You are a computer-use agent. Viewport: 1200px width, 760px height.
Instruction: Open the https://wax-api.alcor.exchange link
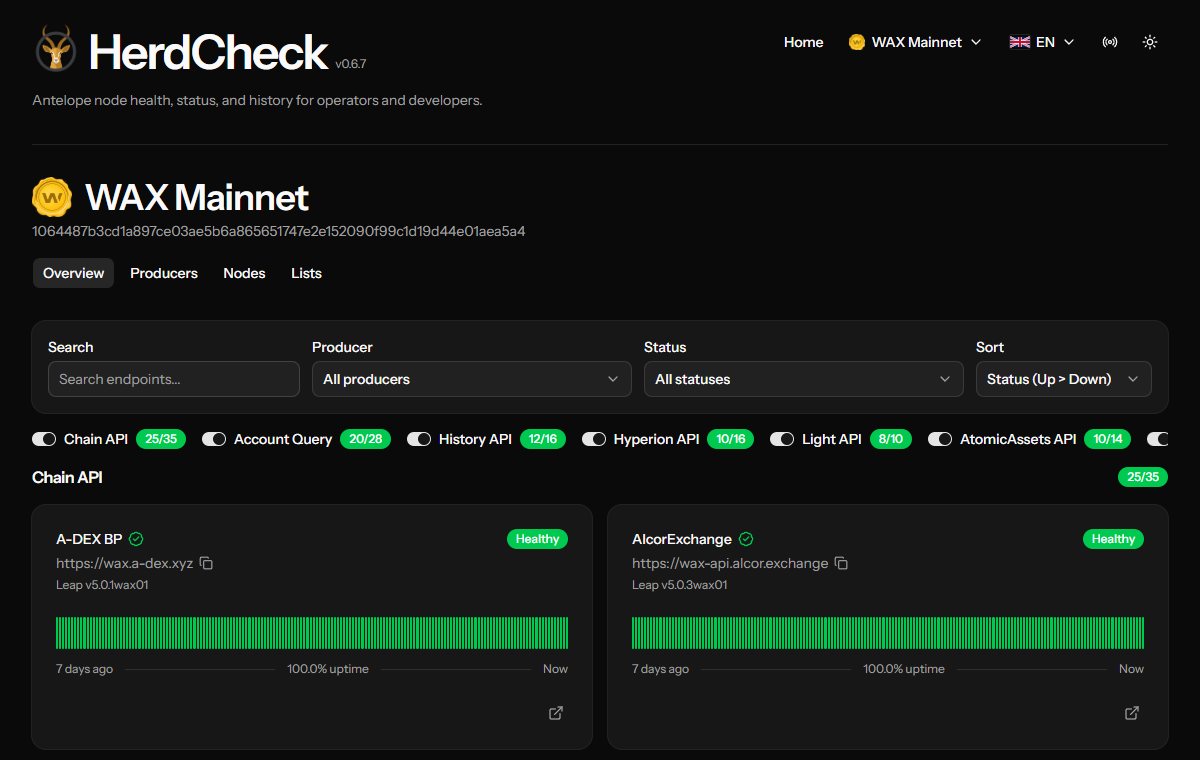tap(730, 563)
